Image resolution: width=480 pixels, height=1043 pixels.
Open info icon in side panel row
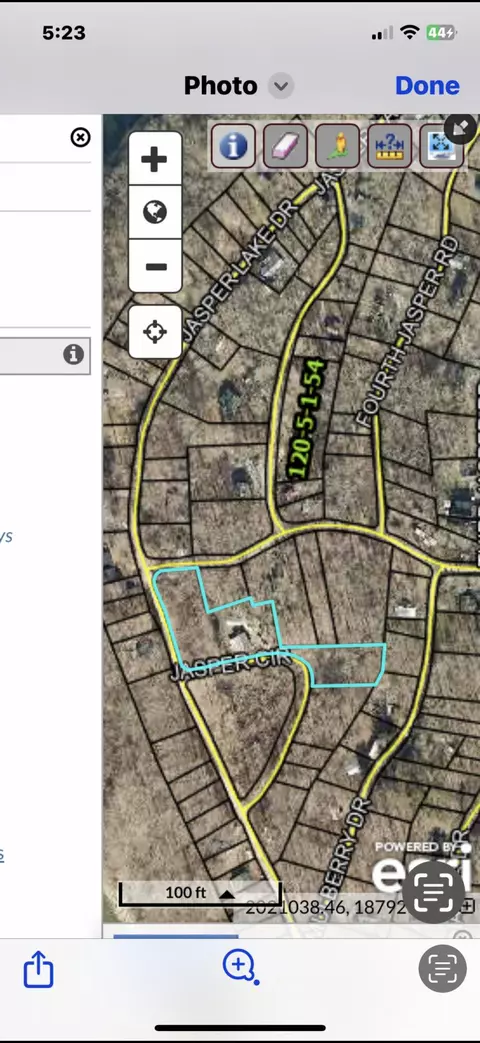[x=74, y=355]
